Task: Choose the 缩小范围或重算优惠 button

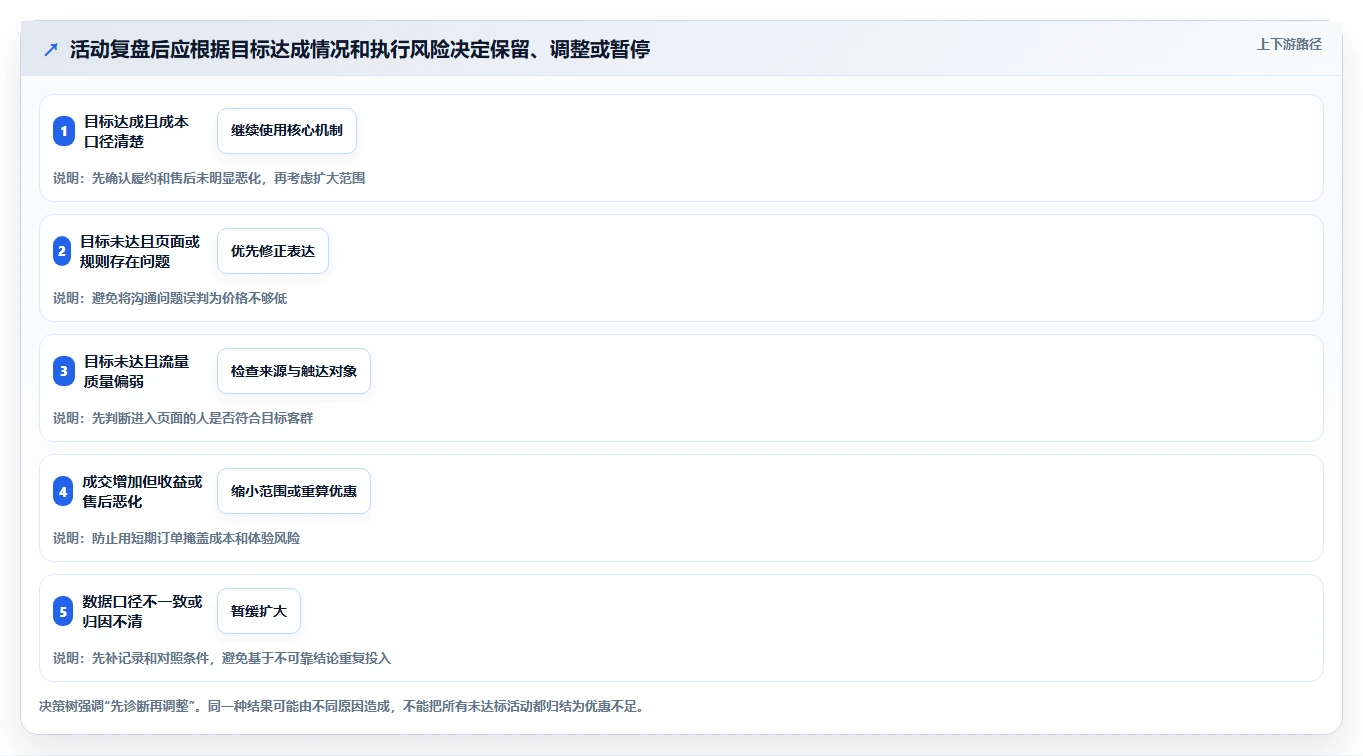Action: [x=294, y=491]
